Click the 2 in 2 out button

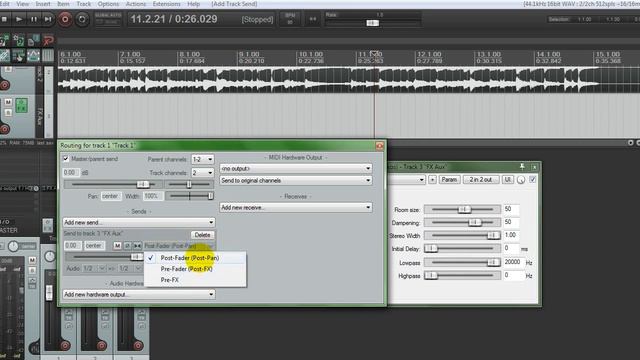coord(481,180)
